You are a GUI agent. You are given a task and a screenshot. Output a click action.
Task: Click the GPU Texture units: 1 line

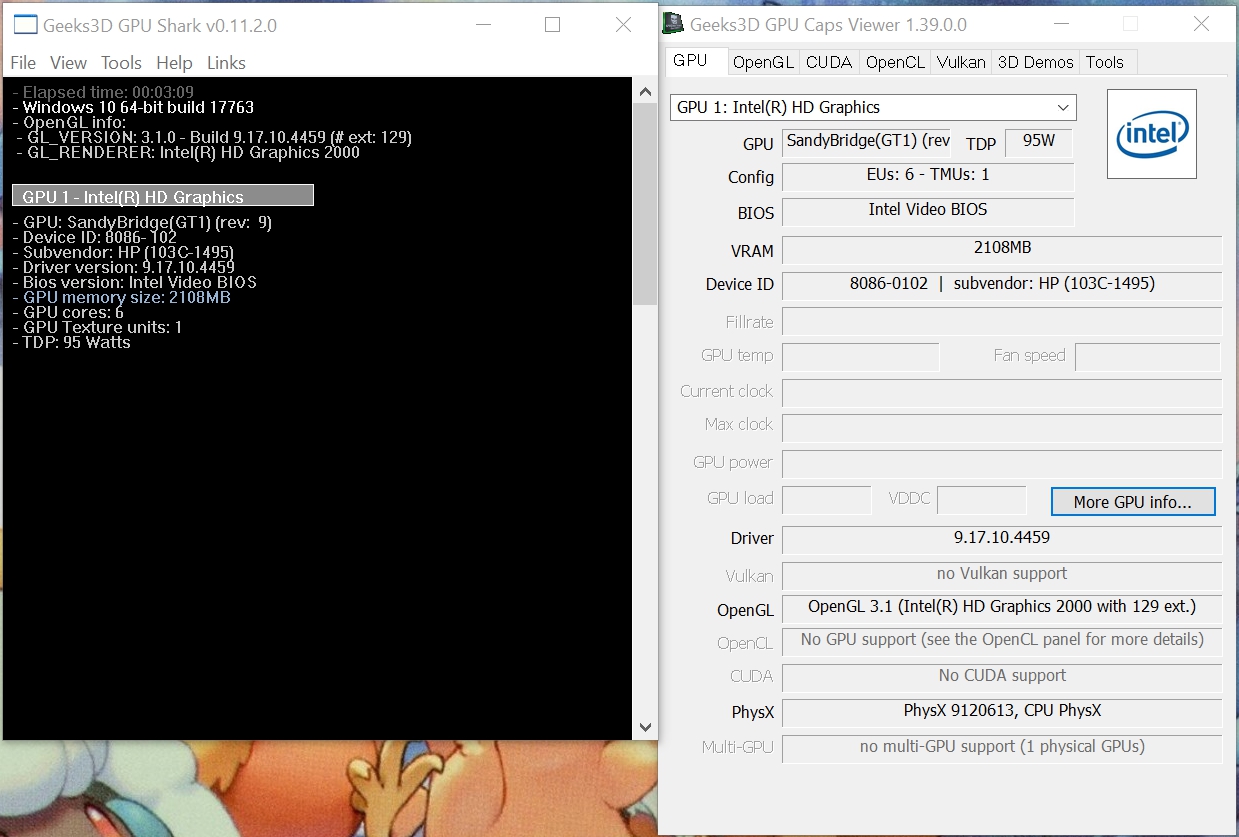coord(97,328)
